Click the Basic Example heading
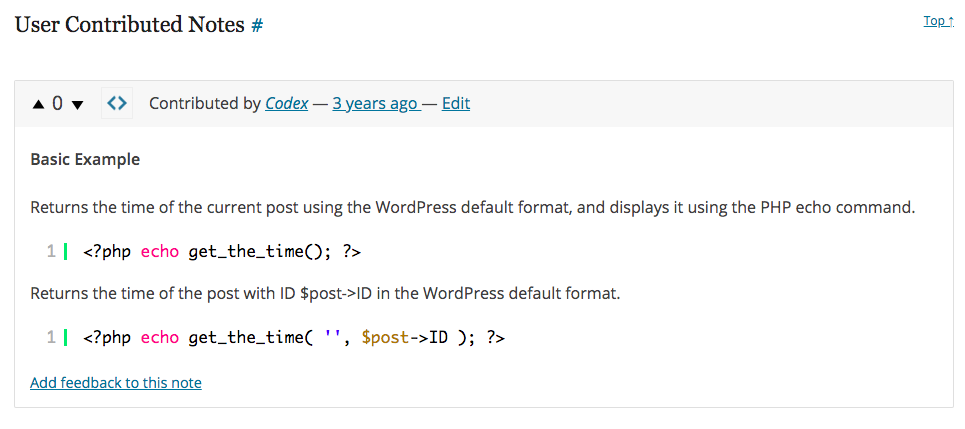Screen dimensions: 965x429 (85, 160)
